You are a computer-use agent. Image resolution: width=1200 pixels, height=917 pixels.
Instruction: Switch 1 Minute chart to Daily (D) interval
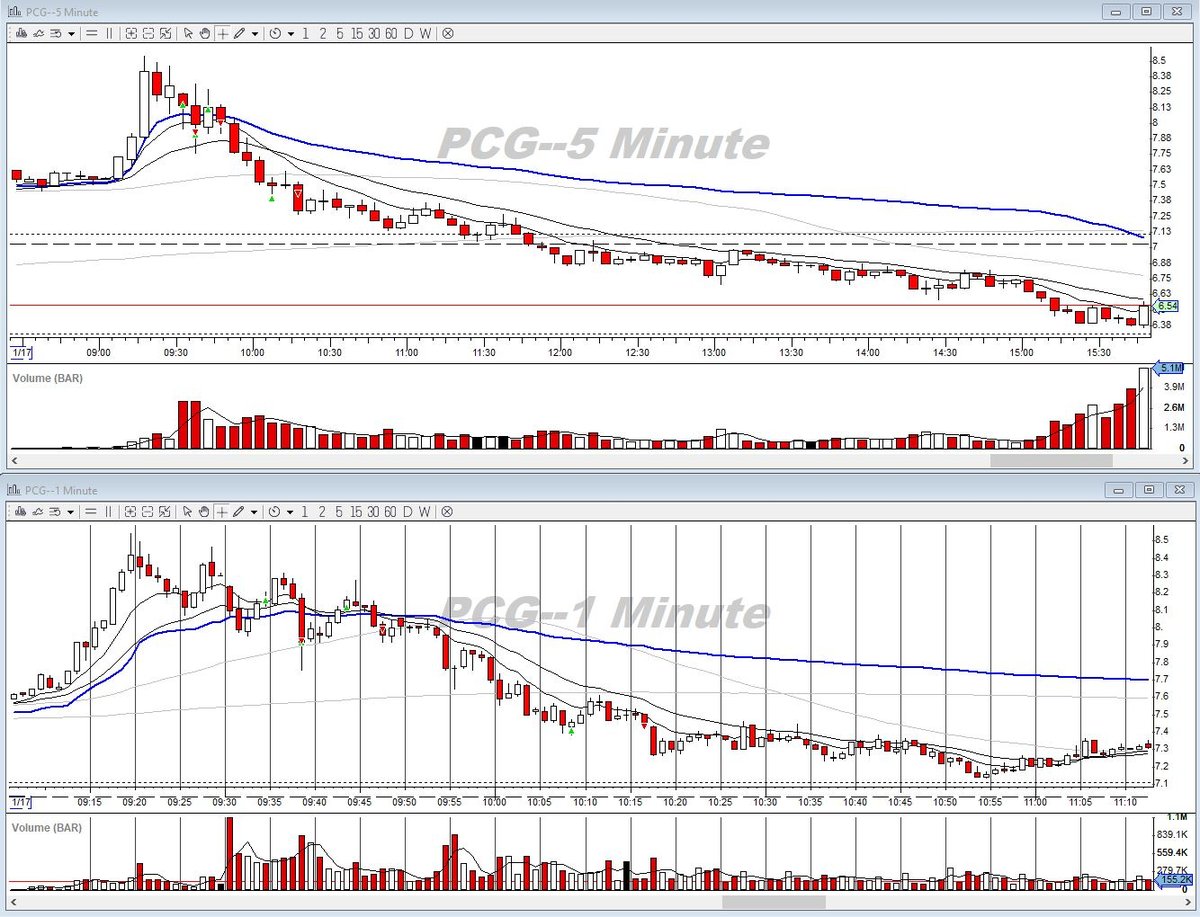click(x=408, y=511)
